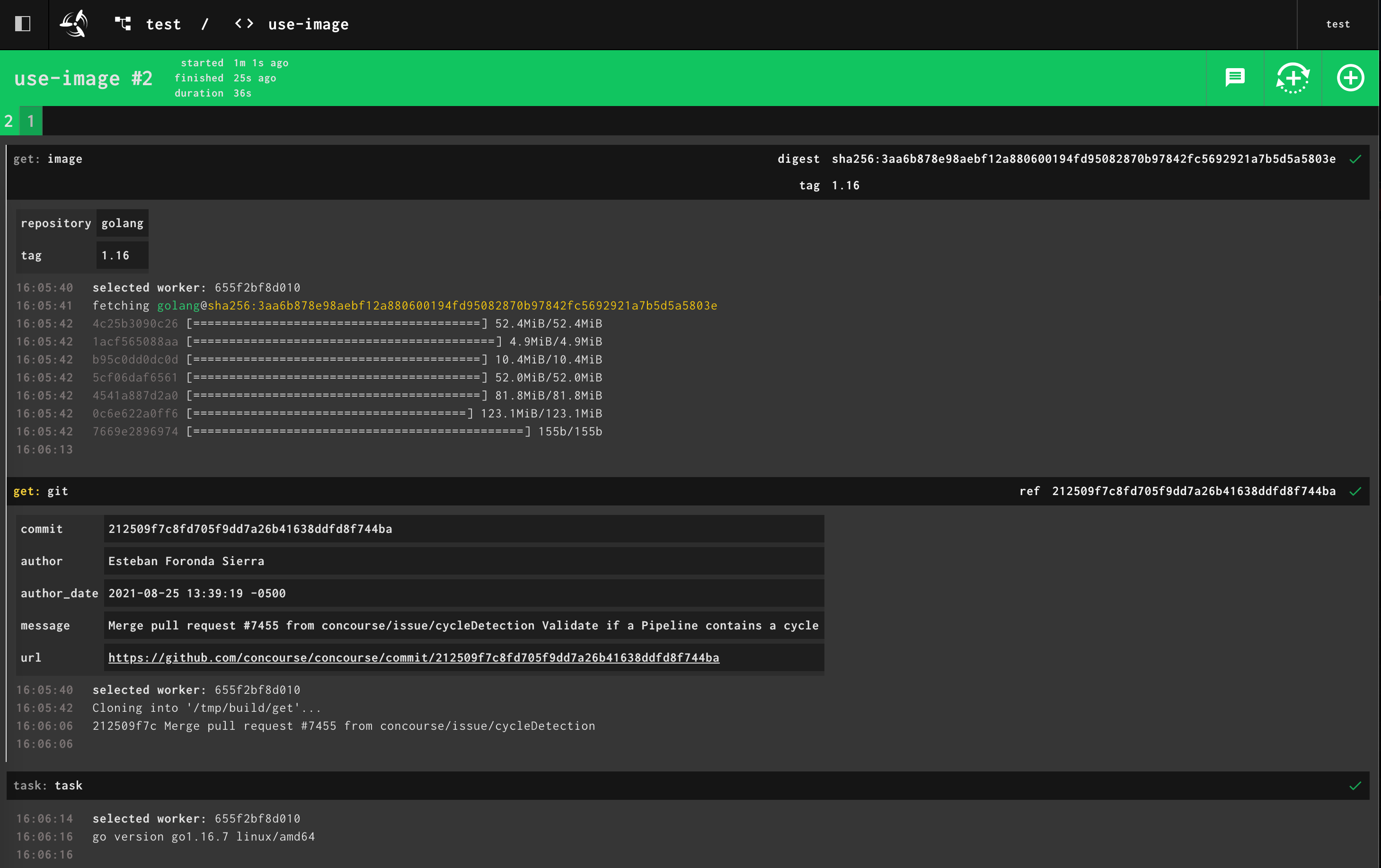Click the re-run build with same inputs icon
1381x868 pixels.
(1292, 78)
